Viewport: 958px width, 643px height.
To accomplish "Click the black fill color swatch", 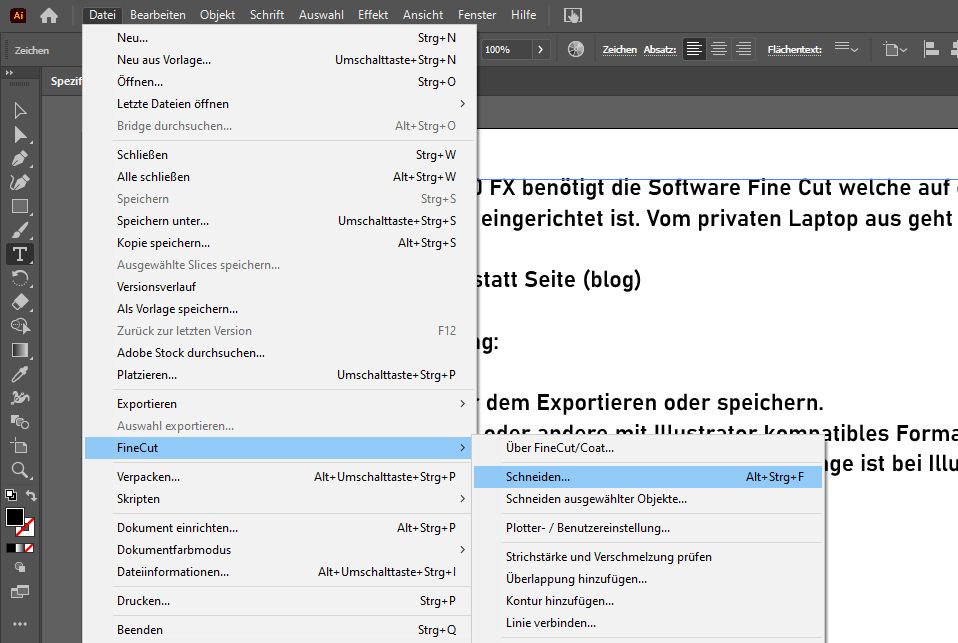I will (14, 517).
